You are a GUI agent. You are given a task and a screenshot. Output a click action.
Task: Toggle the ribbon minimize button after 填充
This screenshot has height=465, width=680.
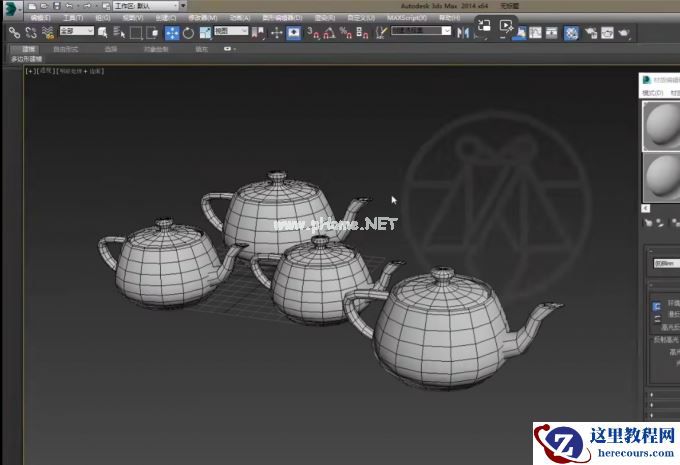click(230, 49)
